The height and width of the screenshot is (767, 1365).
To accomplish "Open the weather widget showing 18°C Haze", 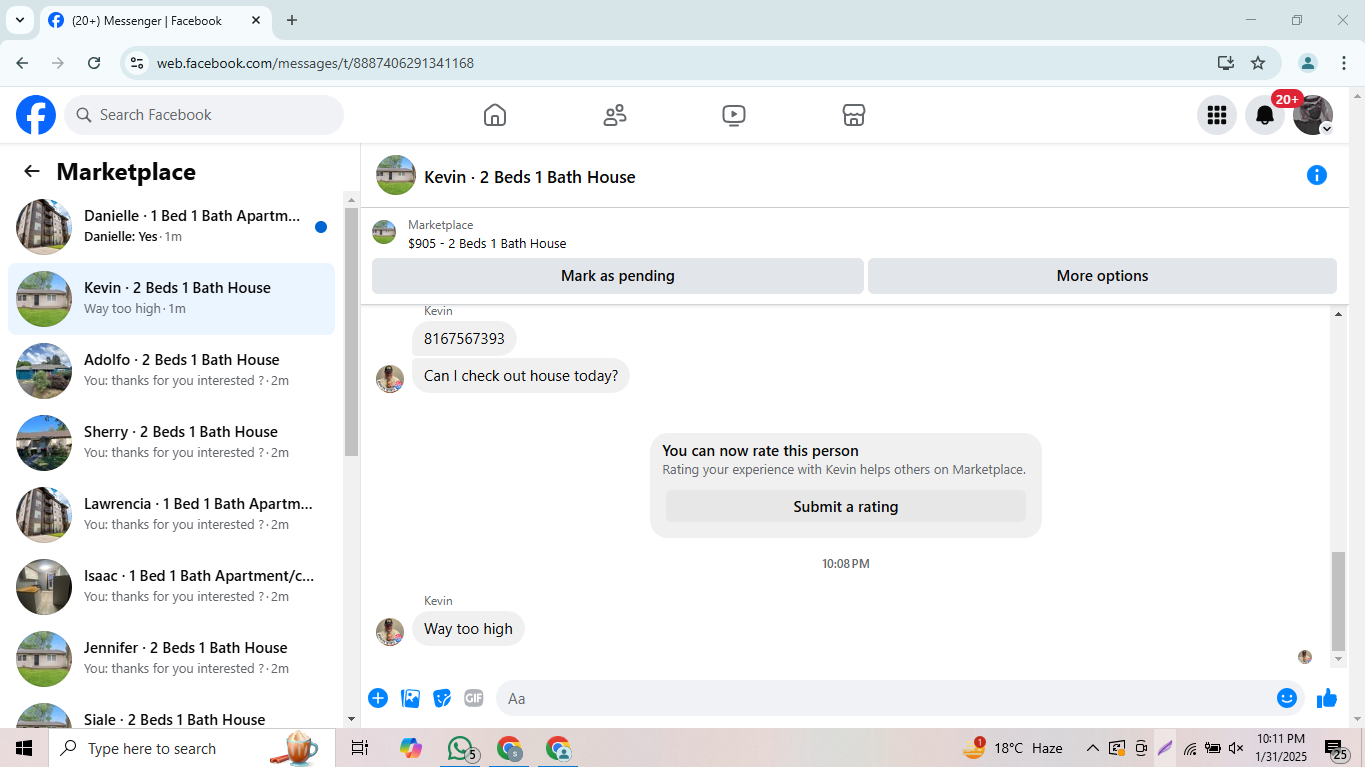I will click(1012, 748).
